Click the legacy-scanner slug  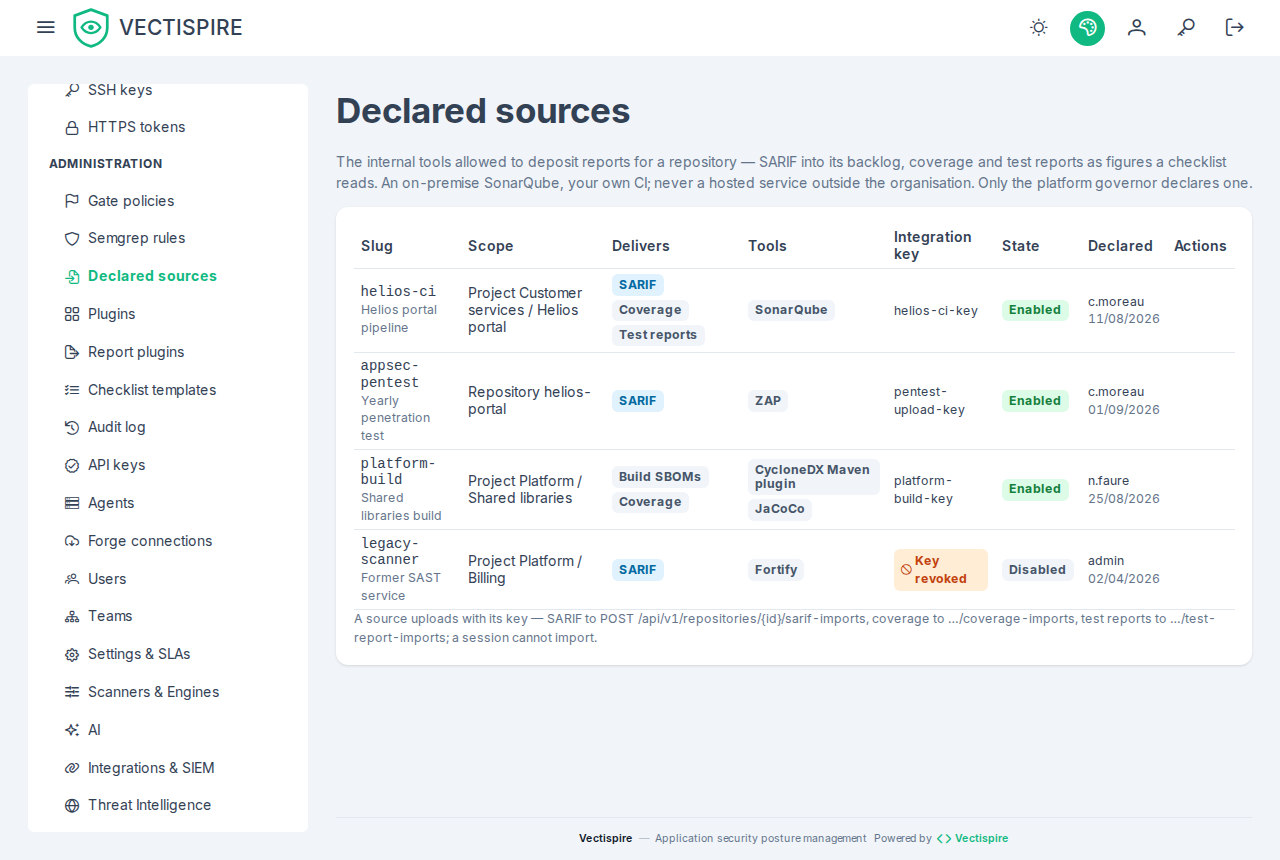[390, 551]
